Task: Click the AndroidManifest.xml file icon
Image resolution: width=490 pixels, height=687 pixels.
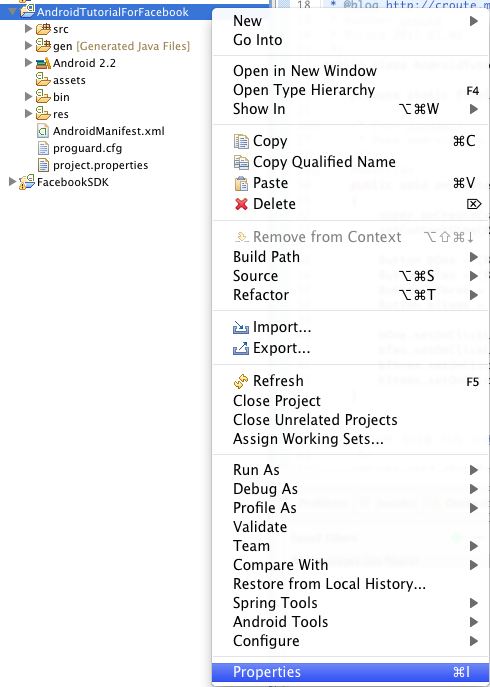Action: [43, 131]
